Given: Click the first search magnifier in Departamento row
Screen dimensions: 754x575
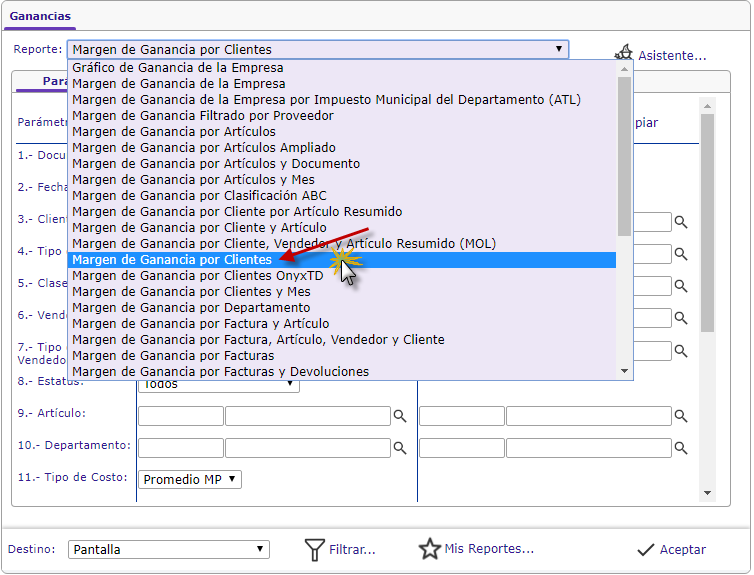Looking at the screenshot, I should [400, 448].
